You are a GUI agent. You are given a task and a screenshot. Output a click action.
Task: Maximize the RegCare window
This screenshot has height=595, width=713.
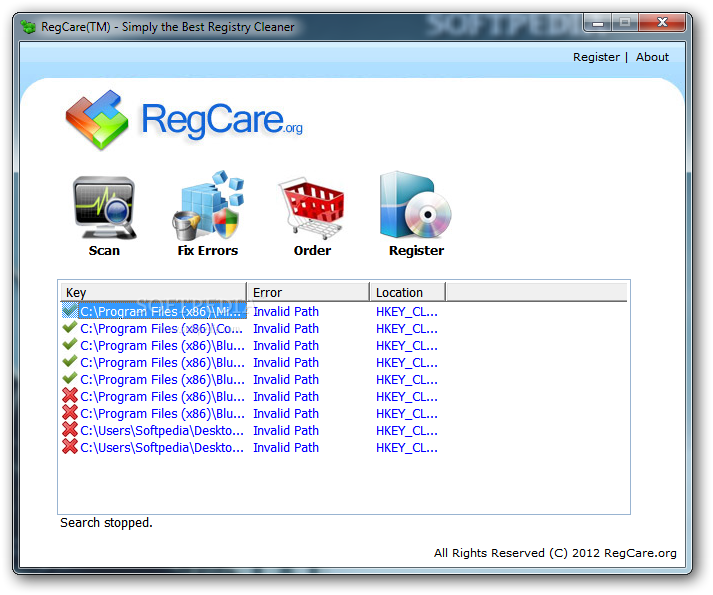(625, 23)
